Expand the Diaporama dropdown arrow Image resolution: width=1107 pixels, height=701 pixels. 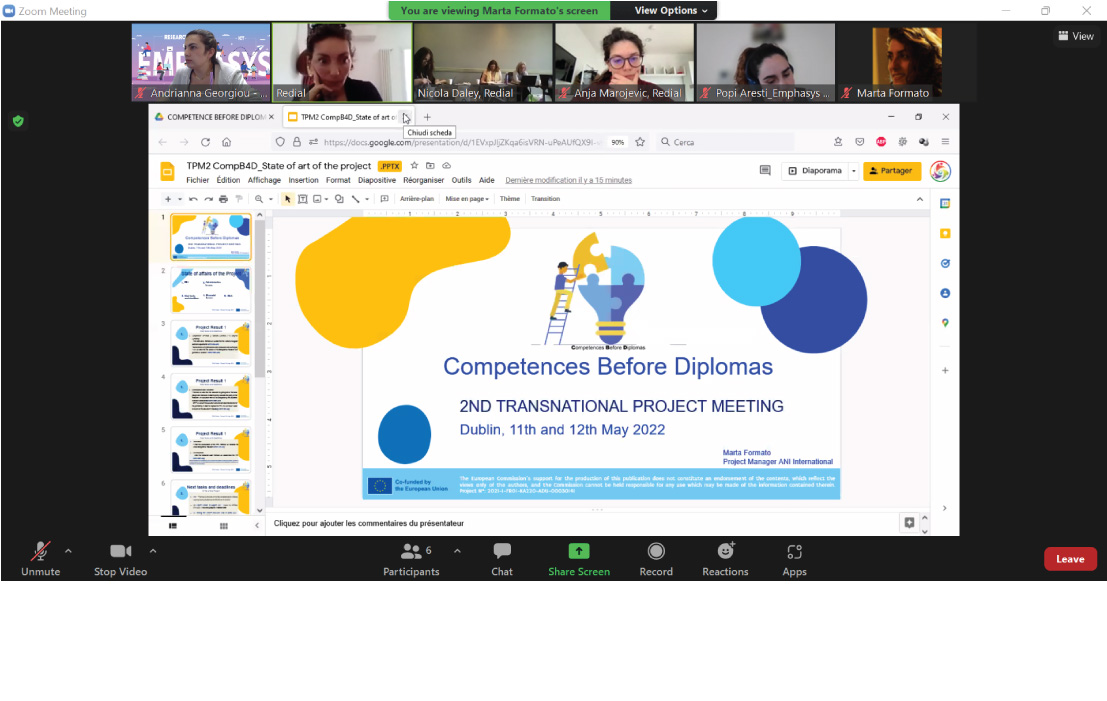854,171
